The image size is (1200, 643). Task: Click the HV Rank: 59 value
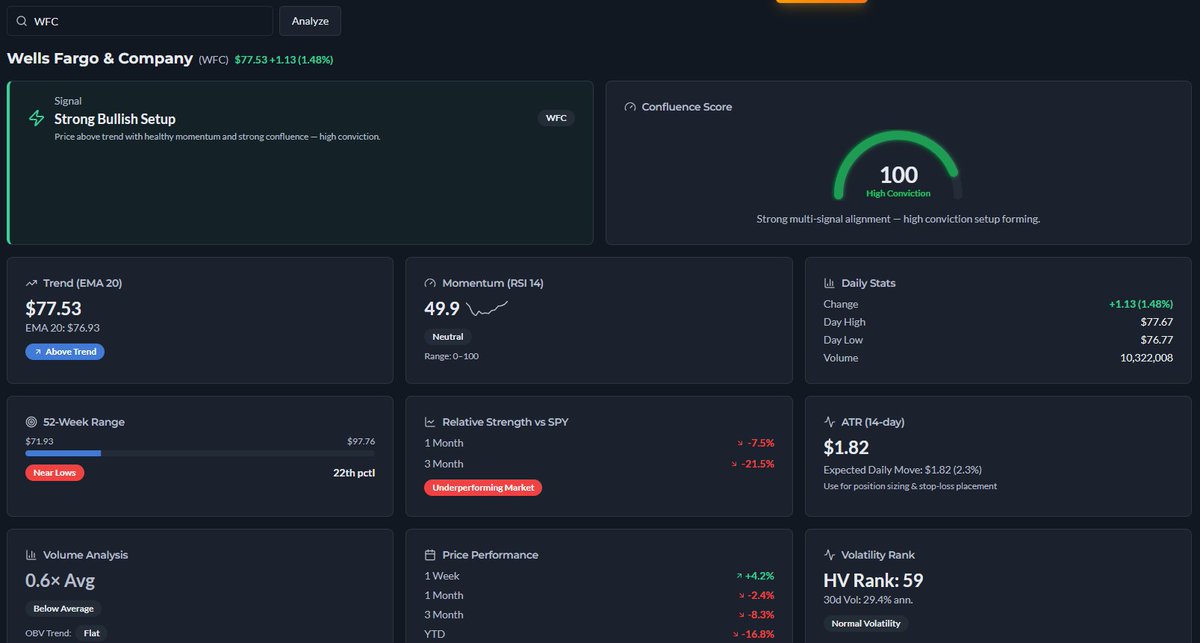coord(873,580)
